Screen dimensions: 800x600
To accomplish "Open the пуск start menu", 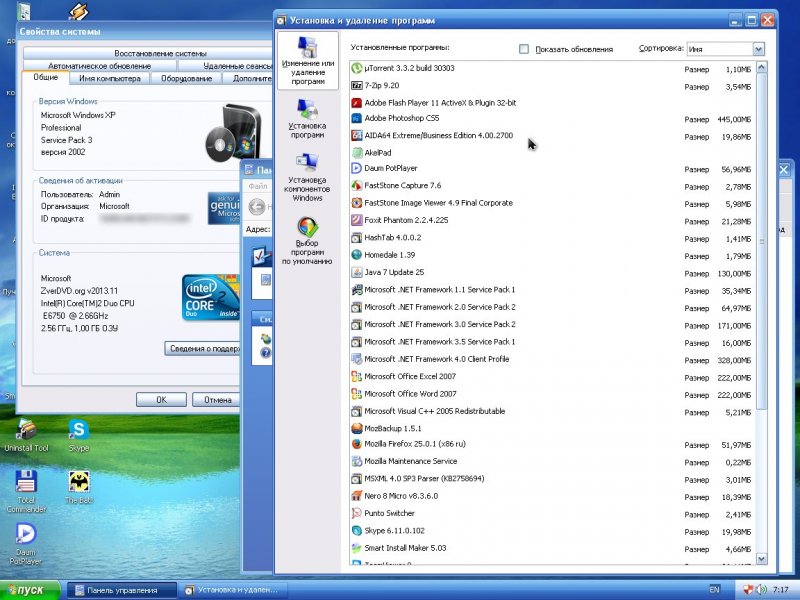I will tap(31, 590).
